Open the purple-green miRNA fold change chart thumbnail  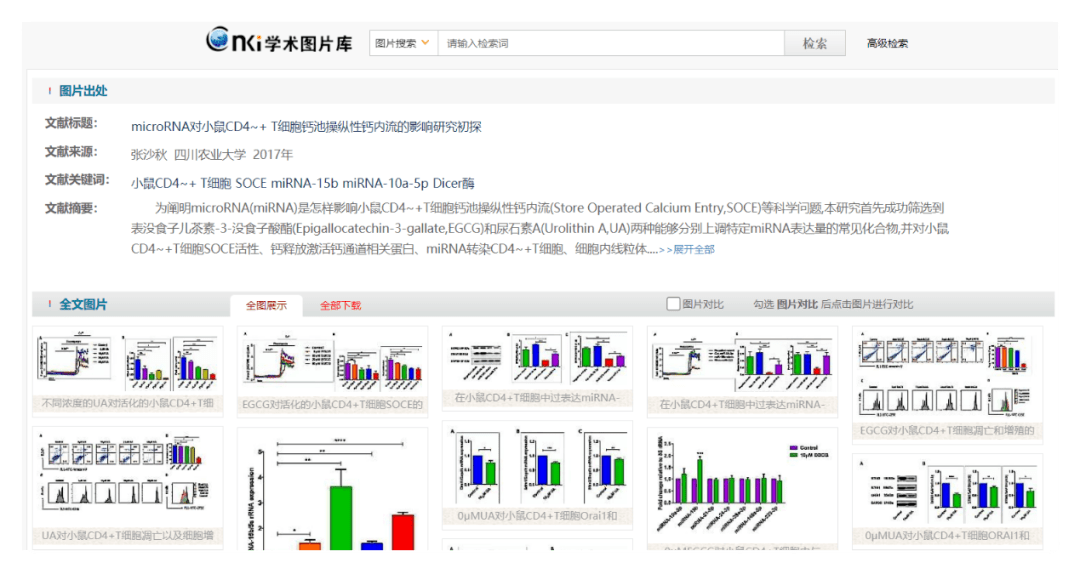pos(742,489)
